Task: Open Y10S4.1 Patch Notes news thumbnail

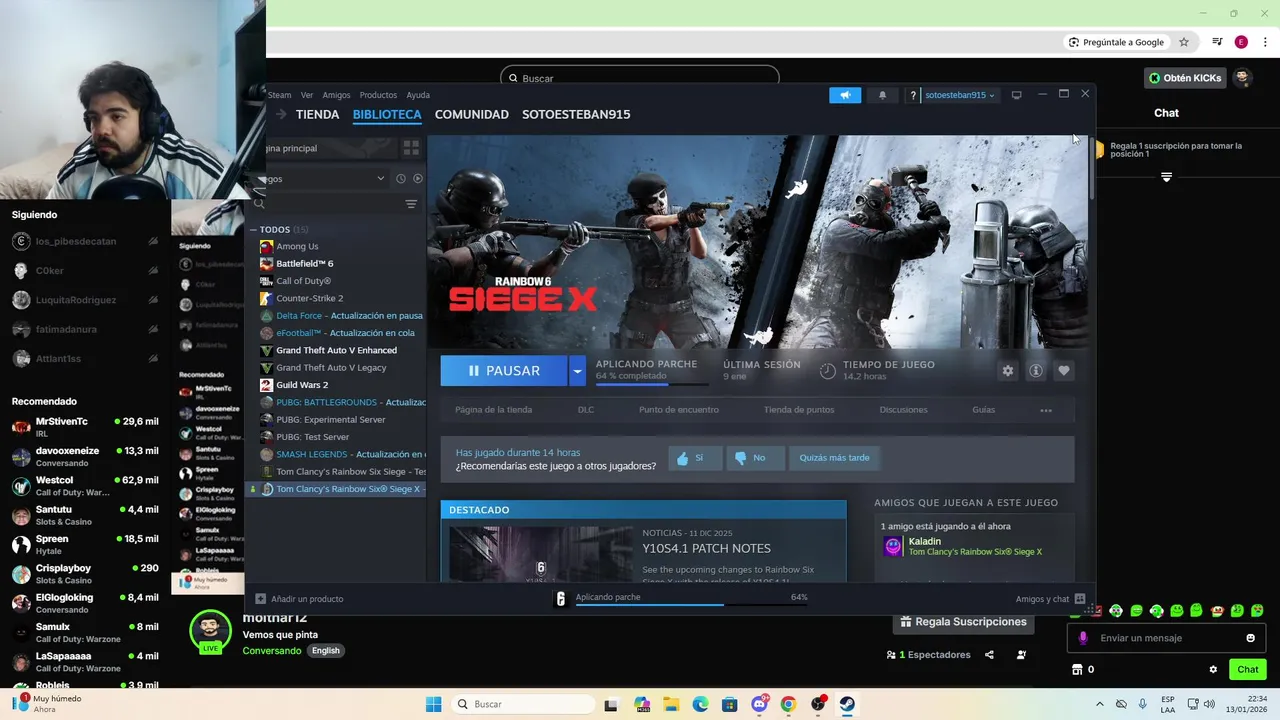Action: point(541,553)
